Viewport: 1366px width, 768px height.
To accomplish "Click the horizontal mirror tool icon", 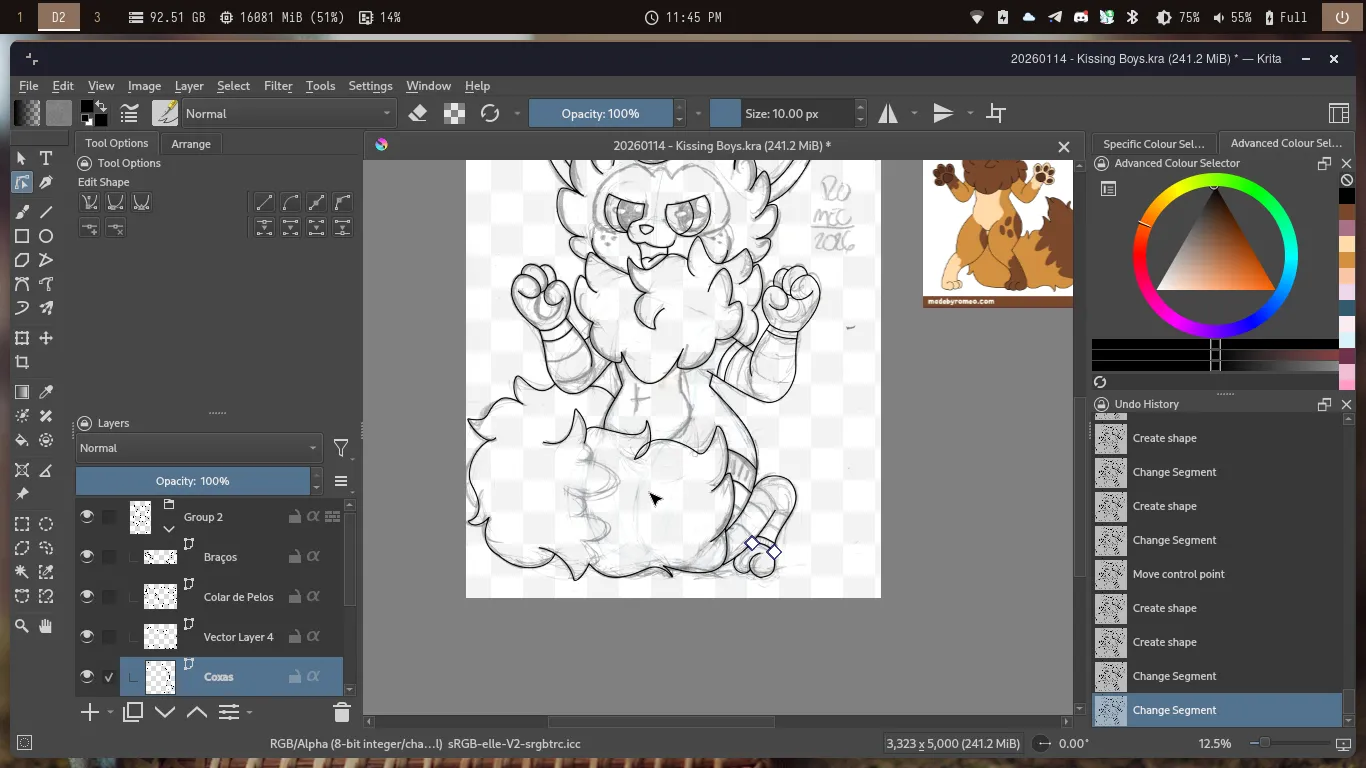I will pos(888,114).
